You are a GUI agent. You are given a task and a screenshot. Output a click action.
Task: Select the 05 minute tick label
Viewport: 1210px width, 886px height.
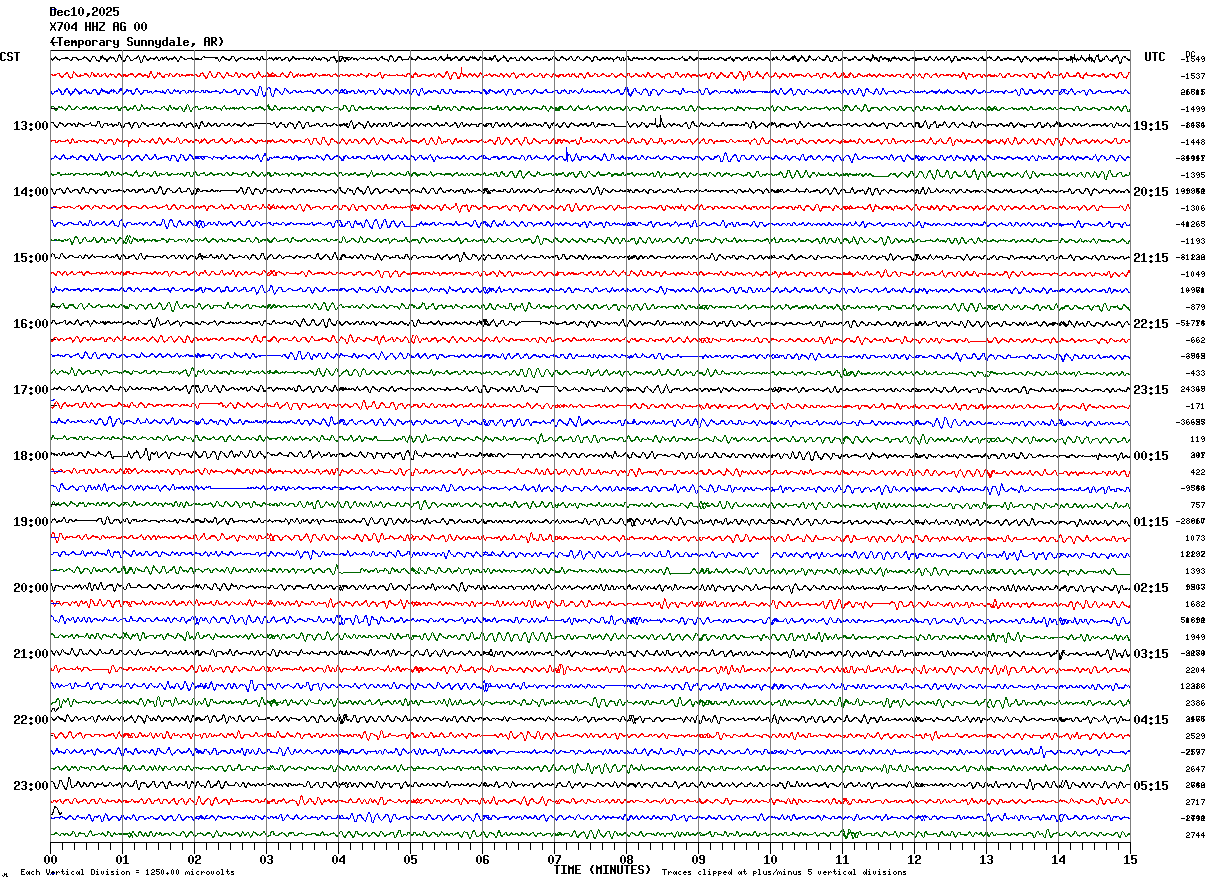410,860
